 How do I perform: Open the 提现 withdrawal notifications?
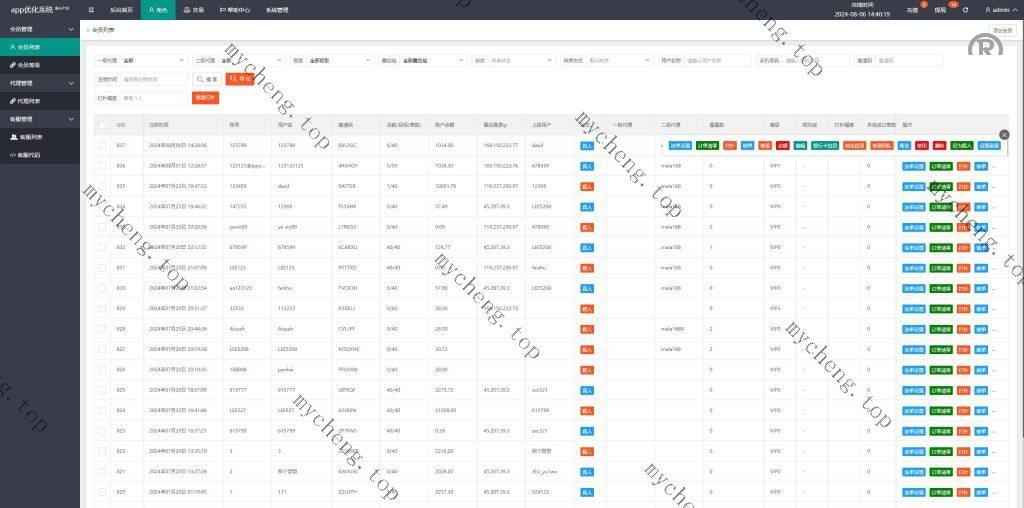click(x=940, y=9)
